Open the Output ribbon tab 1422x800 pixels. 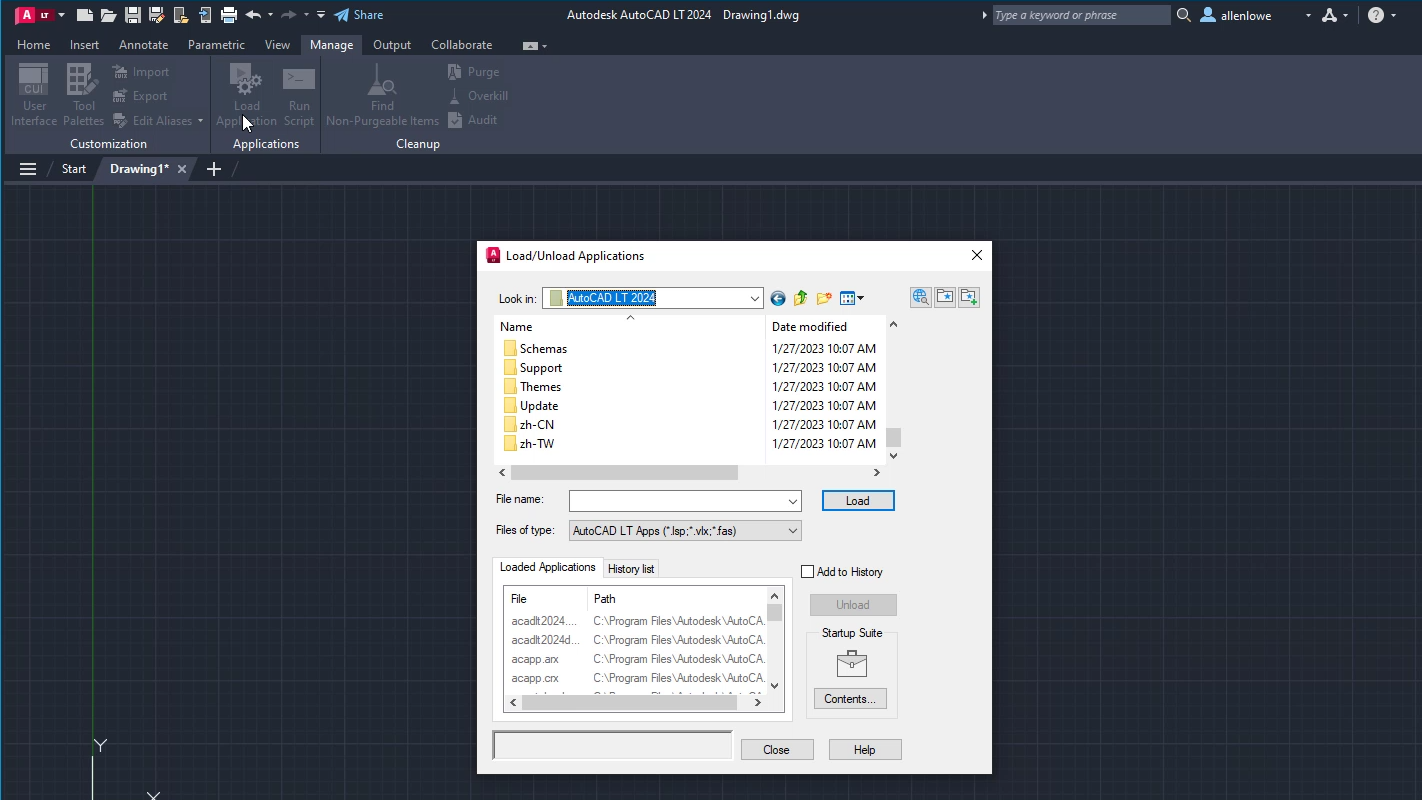click(x=391, y=45)
